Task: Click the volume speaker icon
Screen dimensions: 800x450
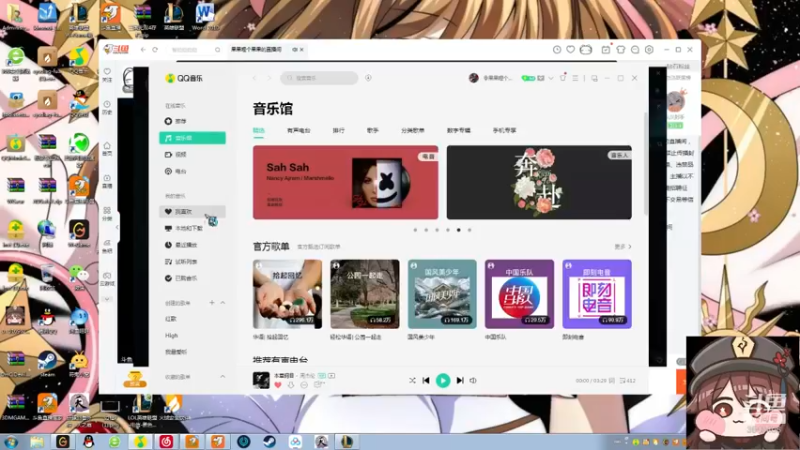Action: [473, 380]
